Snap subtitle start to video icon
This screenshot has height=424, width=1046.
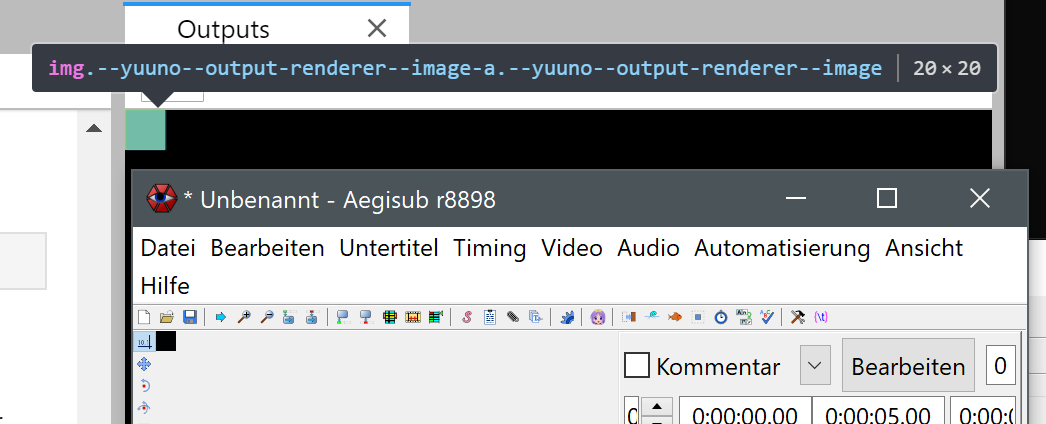point(343,317)
